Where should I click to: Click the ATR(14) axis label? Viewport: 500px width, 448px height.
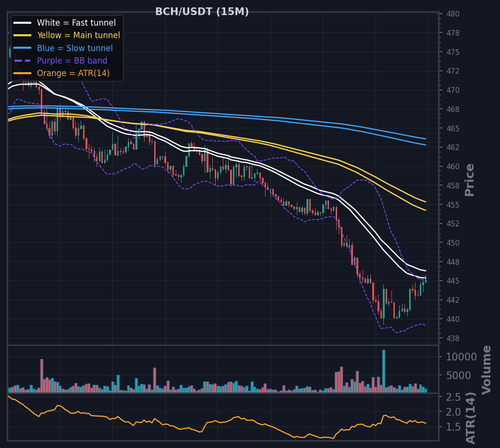point(470,418)
